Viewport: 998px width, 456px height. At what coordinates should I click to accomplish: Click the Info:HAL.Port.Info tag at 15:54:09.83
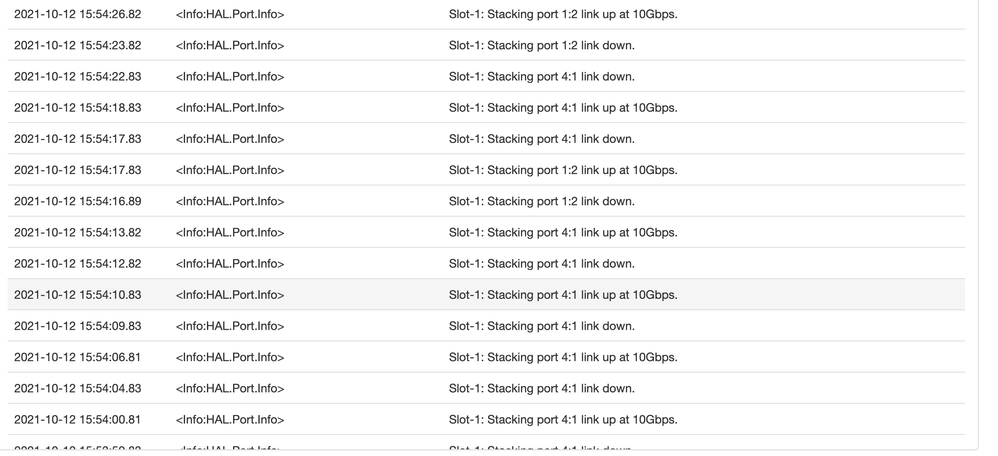[x=230, y=326]
